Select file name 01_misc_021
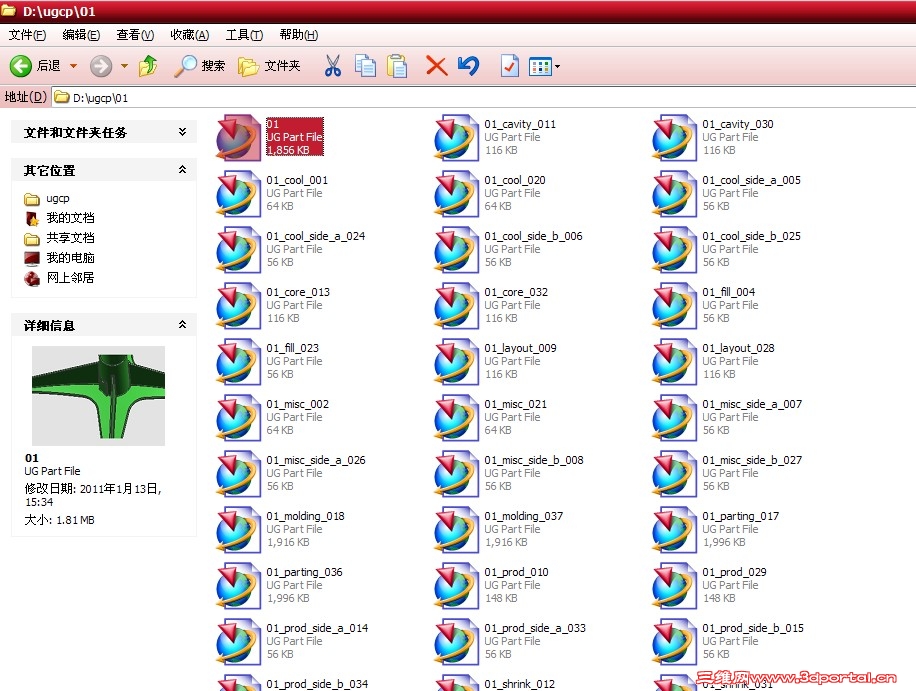Image resolution: width=916 pixels, height=691 pixels. click(515, 404)
